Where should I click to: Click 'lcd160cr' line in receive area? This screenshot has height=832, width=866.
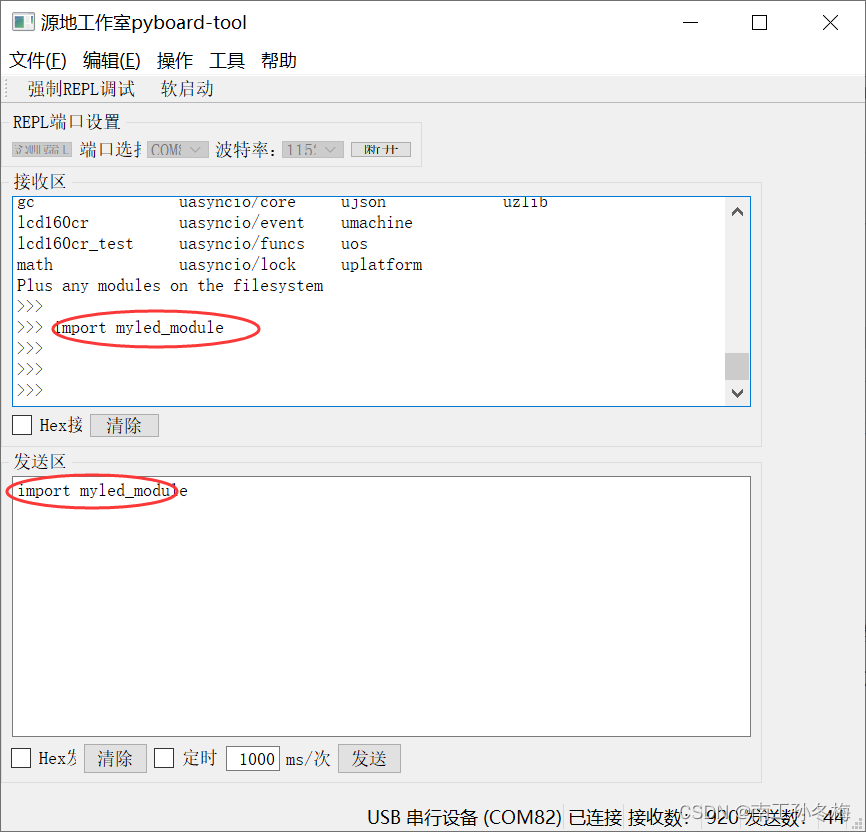[x=52, y=223]
